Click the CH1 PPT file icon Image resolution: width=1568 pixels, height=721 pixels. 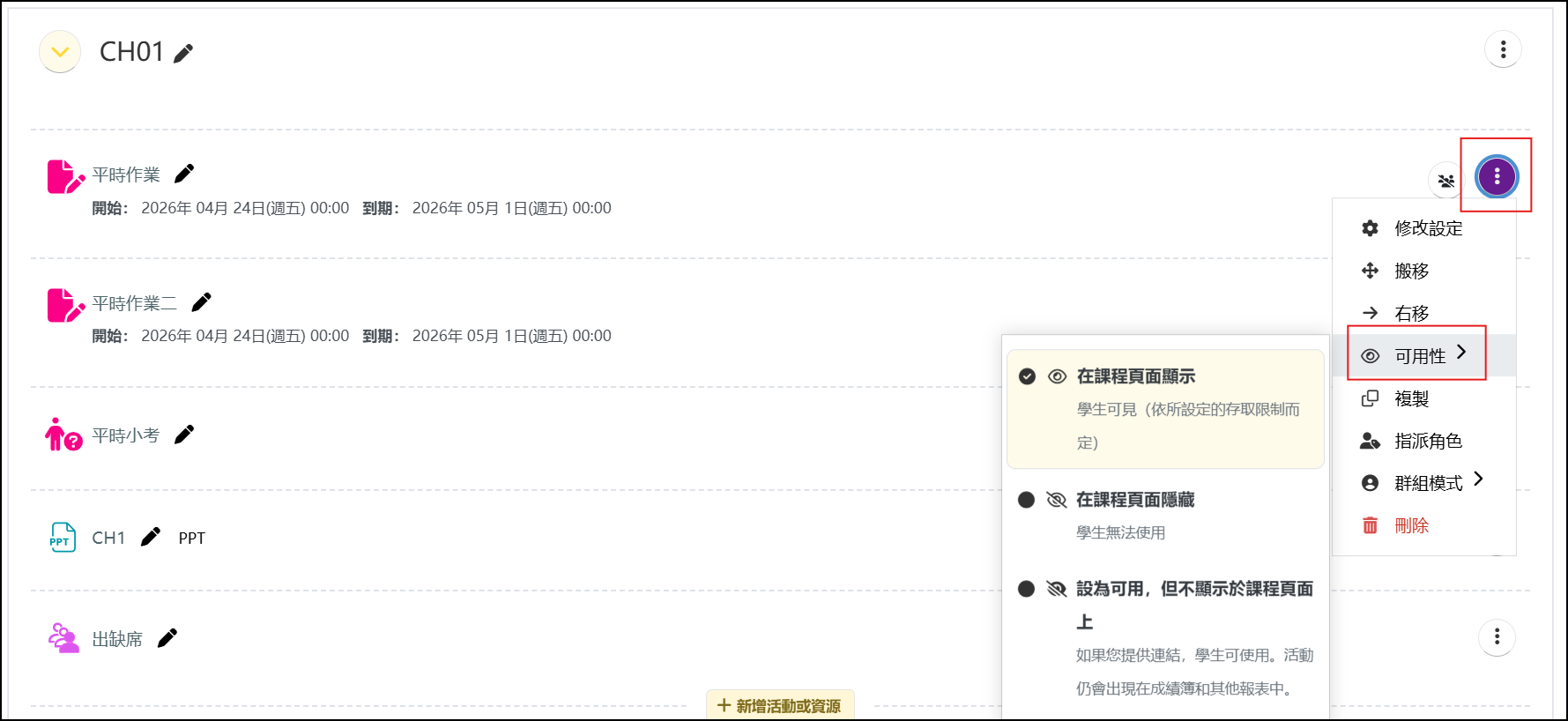63,538
